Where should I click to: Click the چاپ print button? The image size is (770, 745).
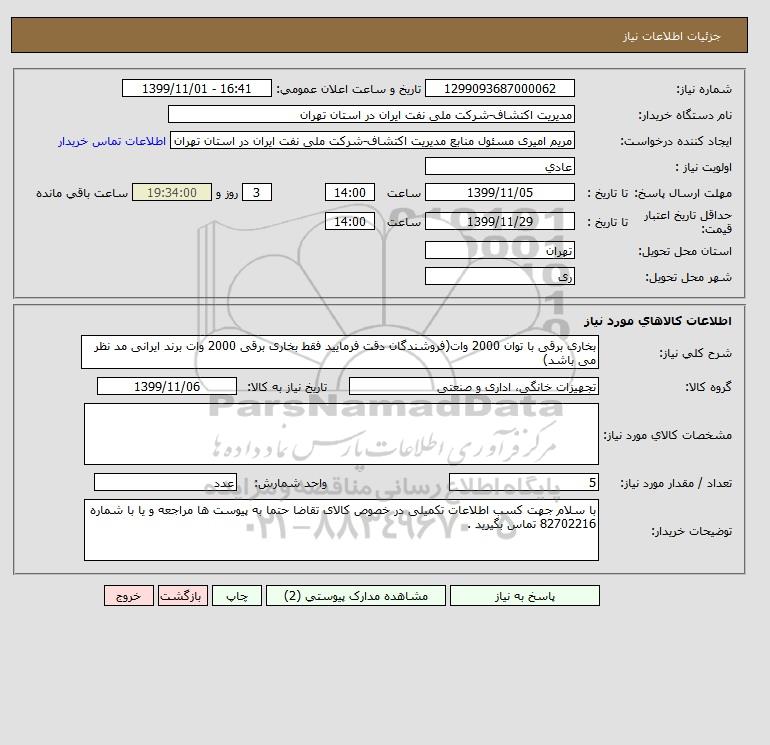click(x=237, y=596)
